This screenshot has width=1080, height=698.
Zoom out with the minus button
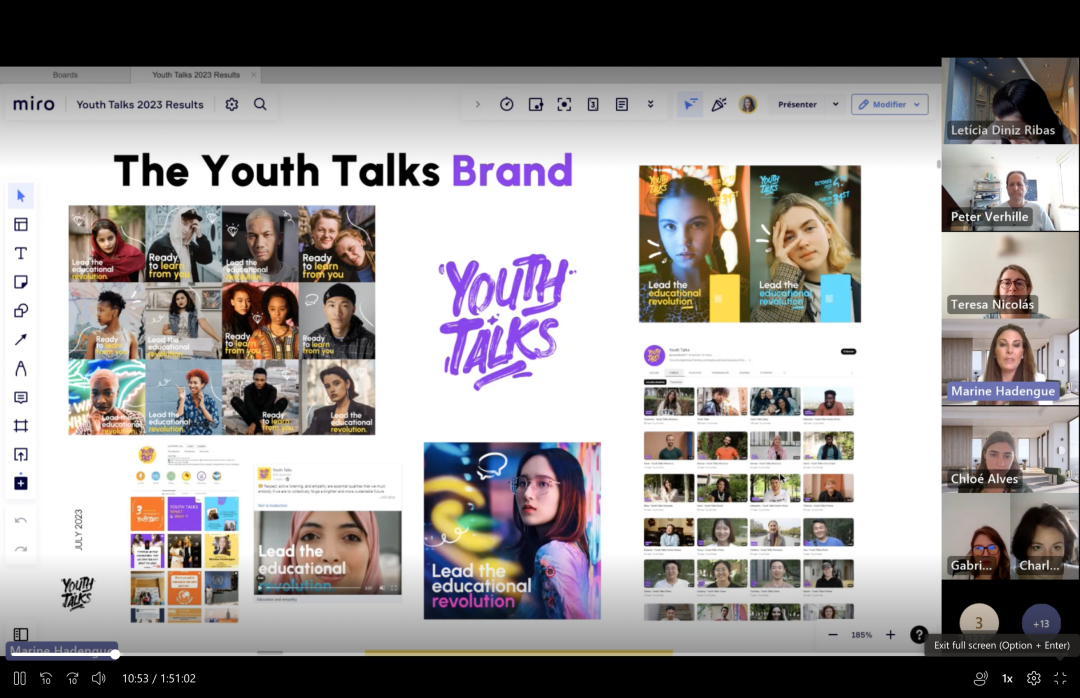[x=833, y=635]
